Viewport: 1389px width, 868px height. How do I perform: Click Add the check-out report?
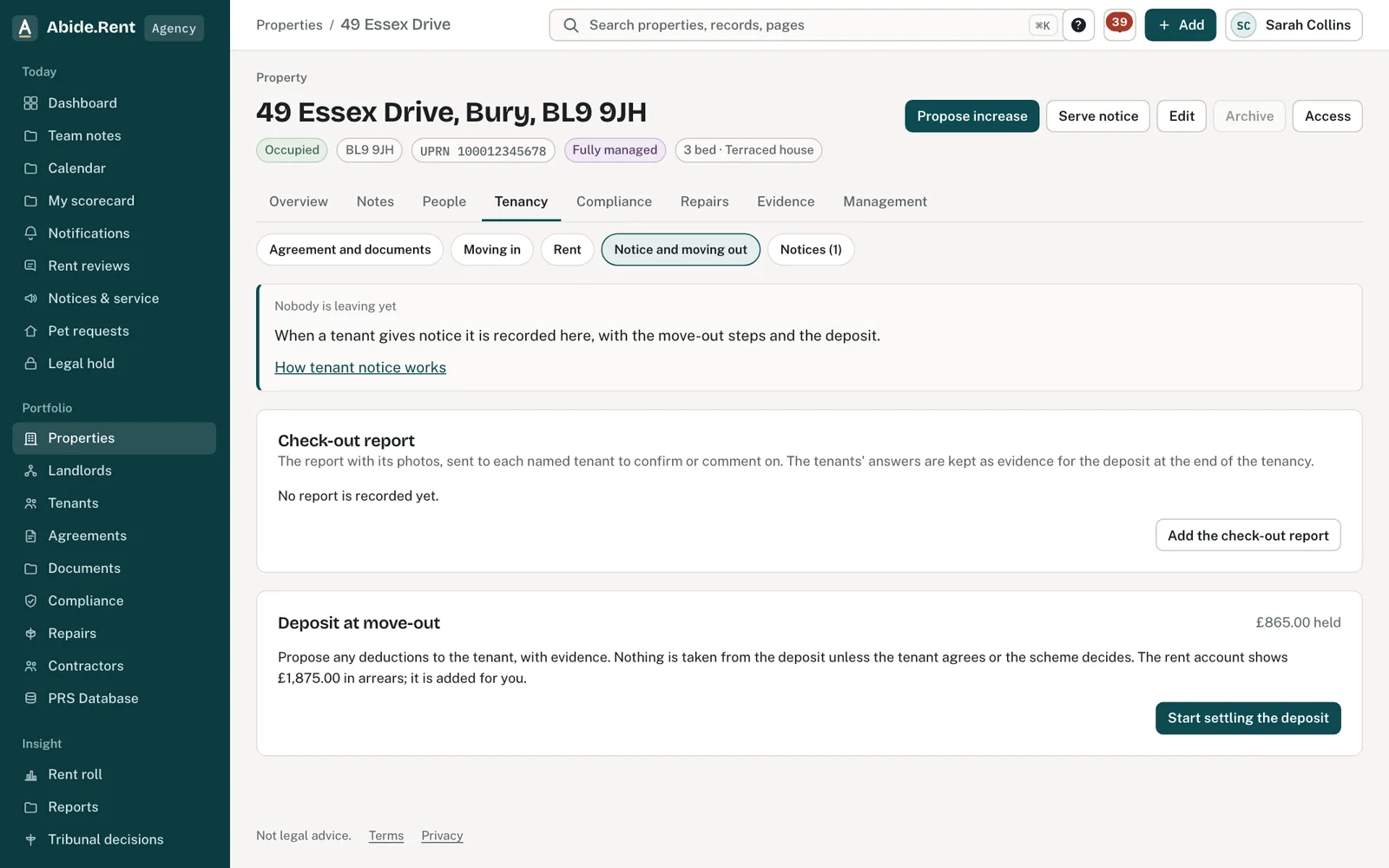coord(1247,536)
